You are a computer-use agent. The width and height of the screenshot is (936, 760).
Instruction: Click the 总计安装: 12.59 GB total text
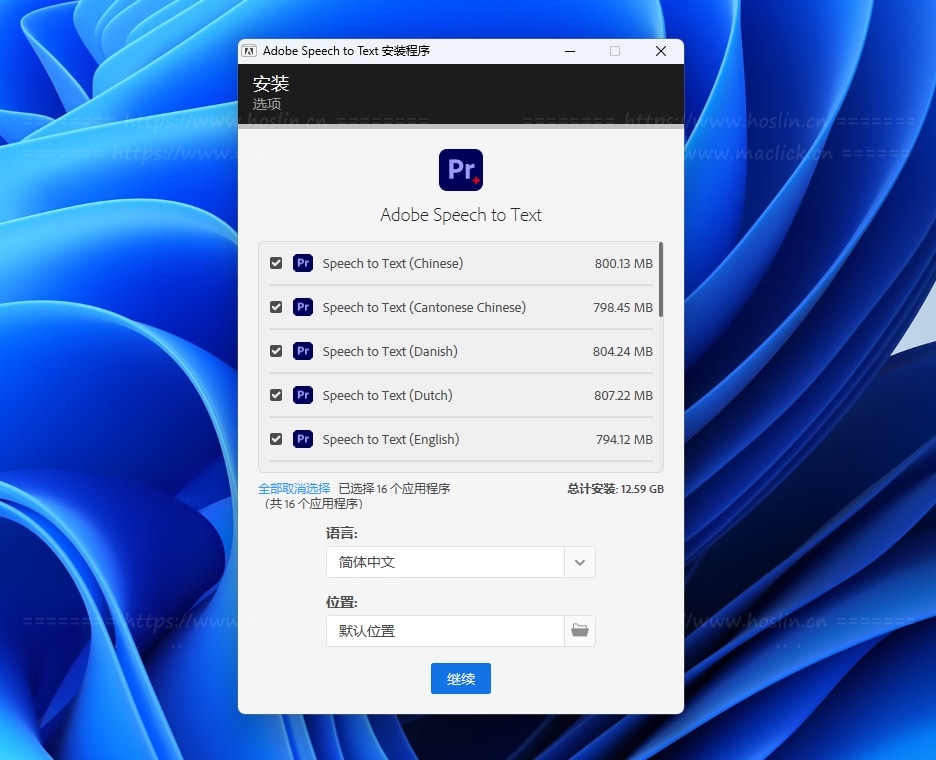point(615,489)
